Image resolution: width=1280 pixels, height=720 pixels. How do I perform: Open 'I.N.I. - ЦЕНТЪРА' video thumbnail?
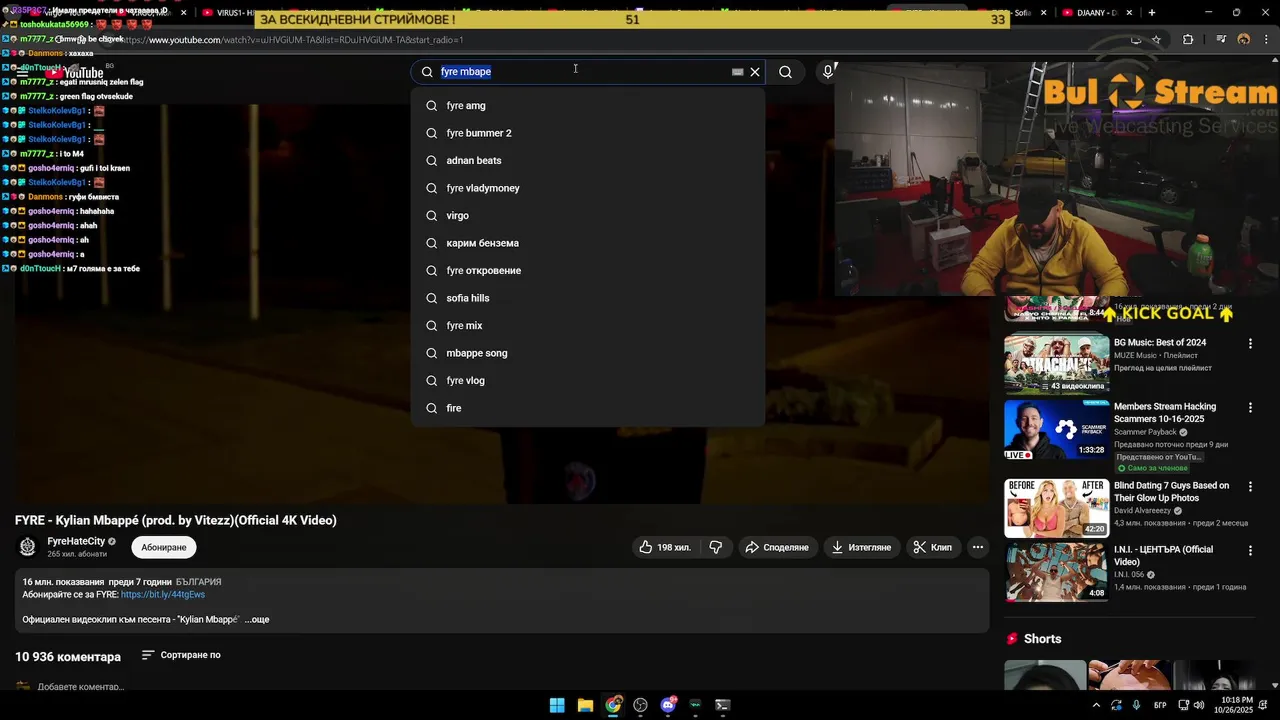point(1056,572)
